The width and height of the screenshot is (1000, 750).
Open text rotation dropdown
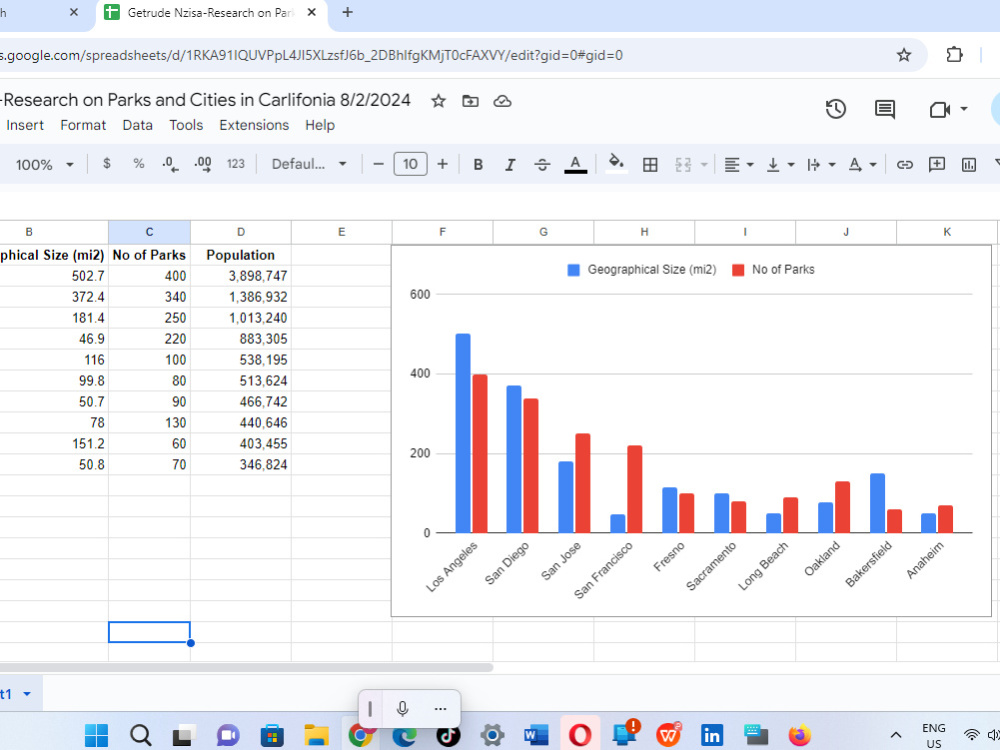(862, 165)
